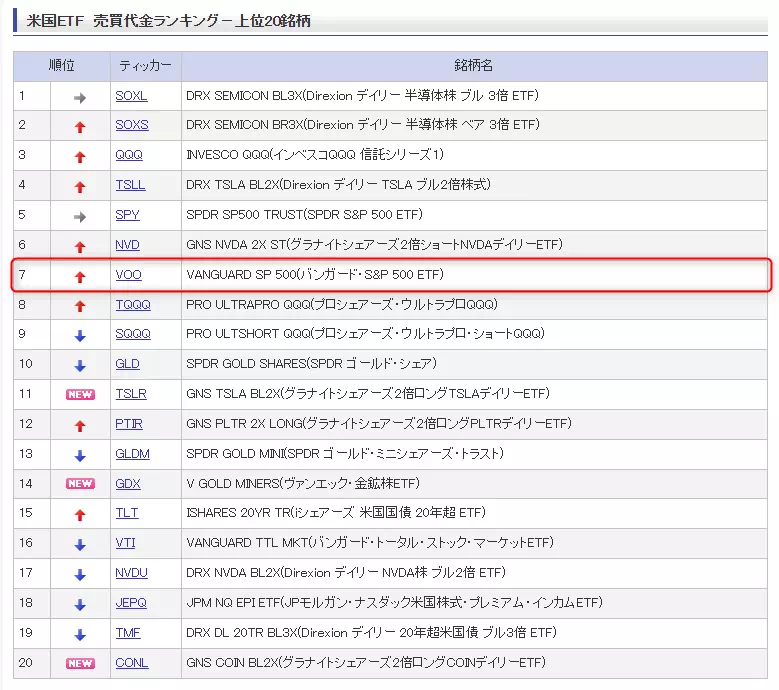
Task: Click the red up arrow beside SOXS
Action: pos(80,127)
